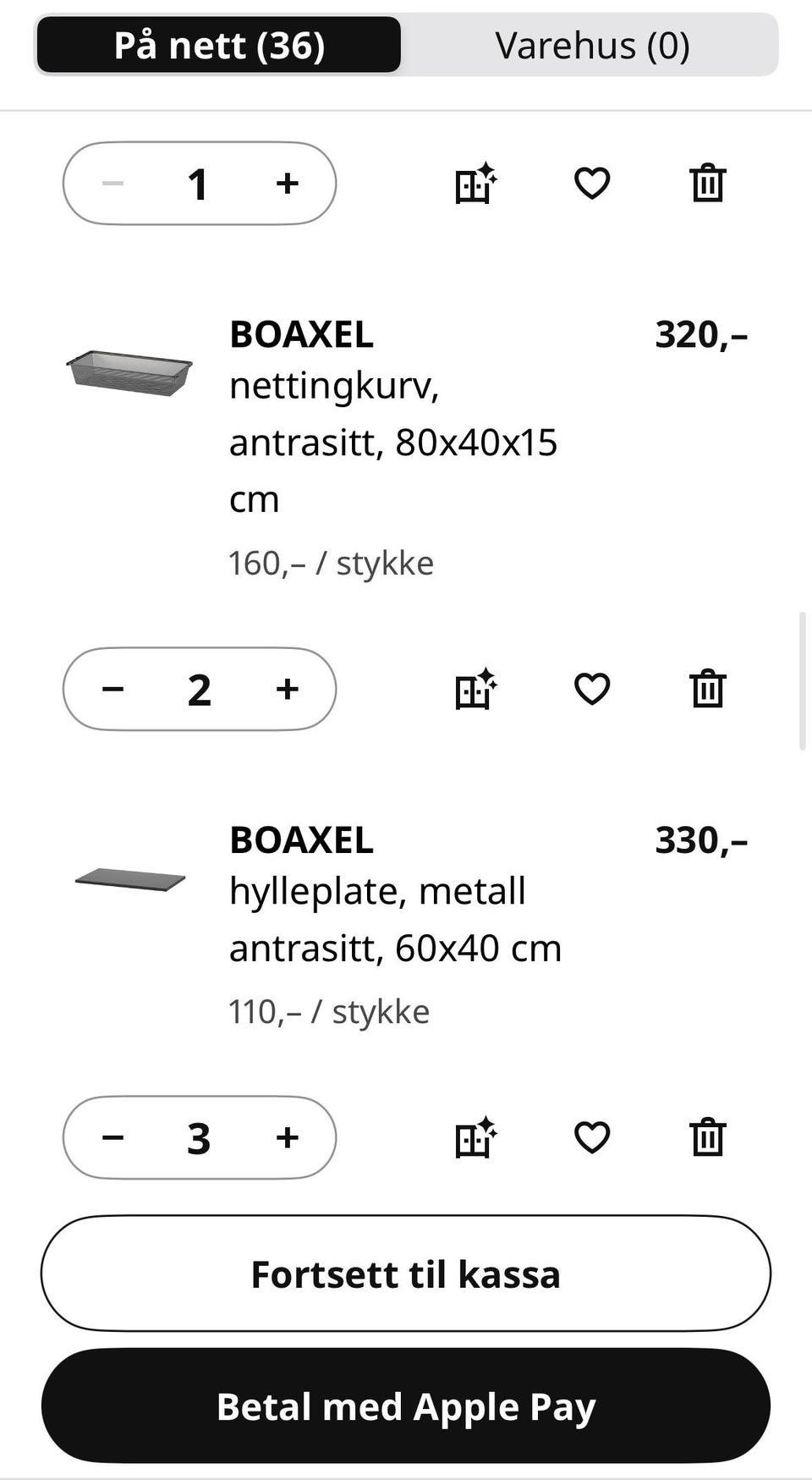The width and height of the screenshot is (812, 1480).
Task: Increase hylleplate quantity from 3
Action: click(x=288, y=1137)
